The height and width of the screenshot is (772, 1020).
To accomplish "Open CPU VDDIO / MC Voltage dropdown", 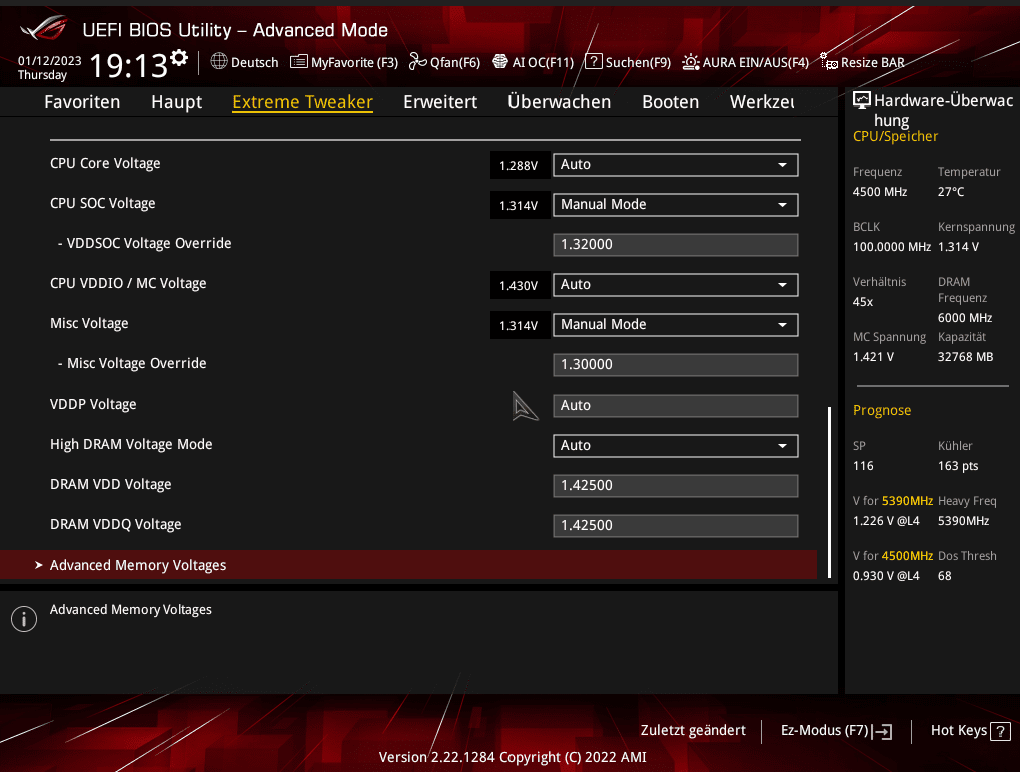I will click(675, 285).
